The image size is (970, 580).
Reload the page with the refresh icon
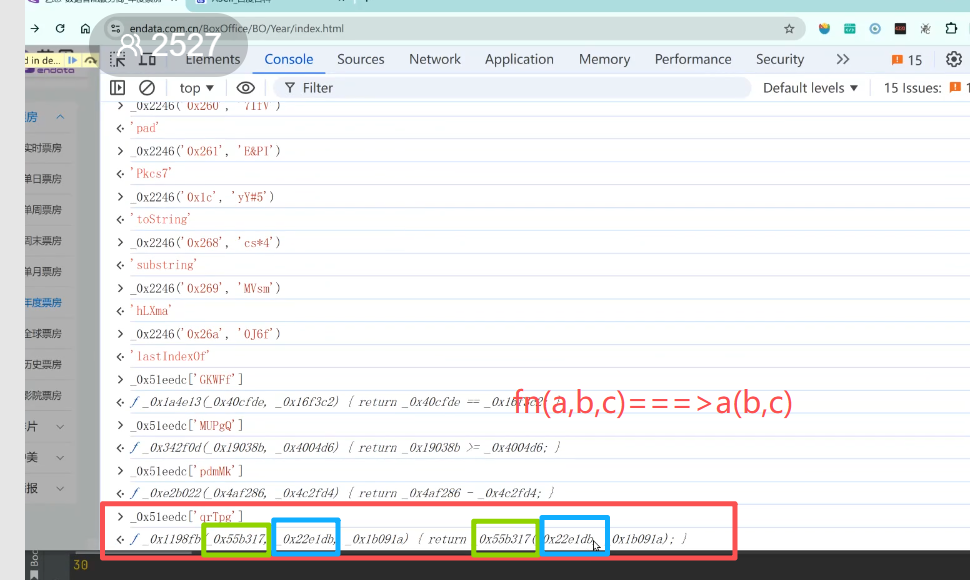60,28
